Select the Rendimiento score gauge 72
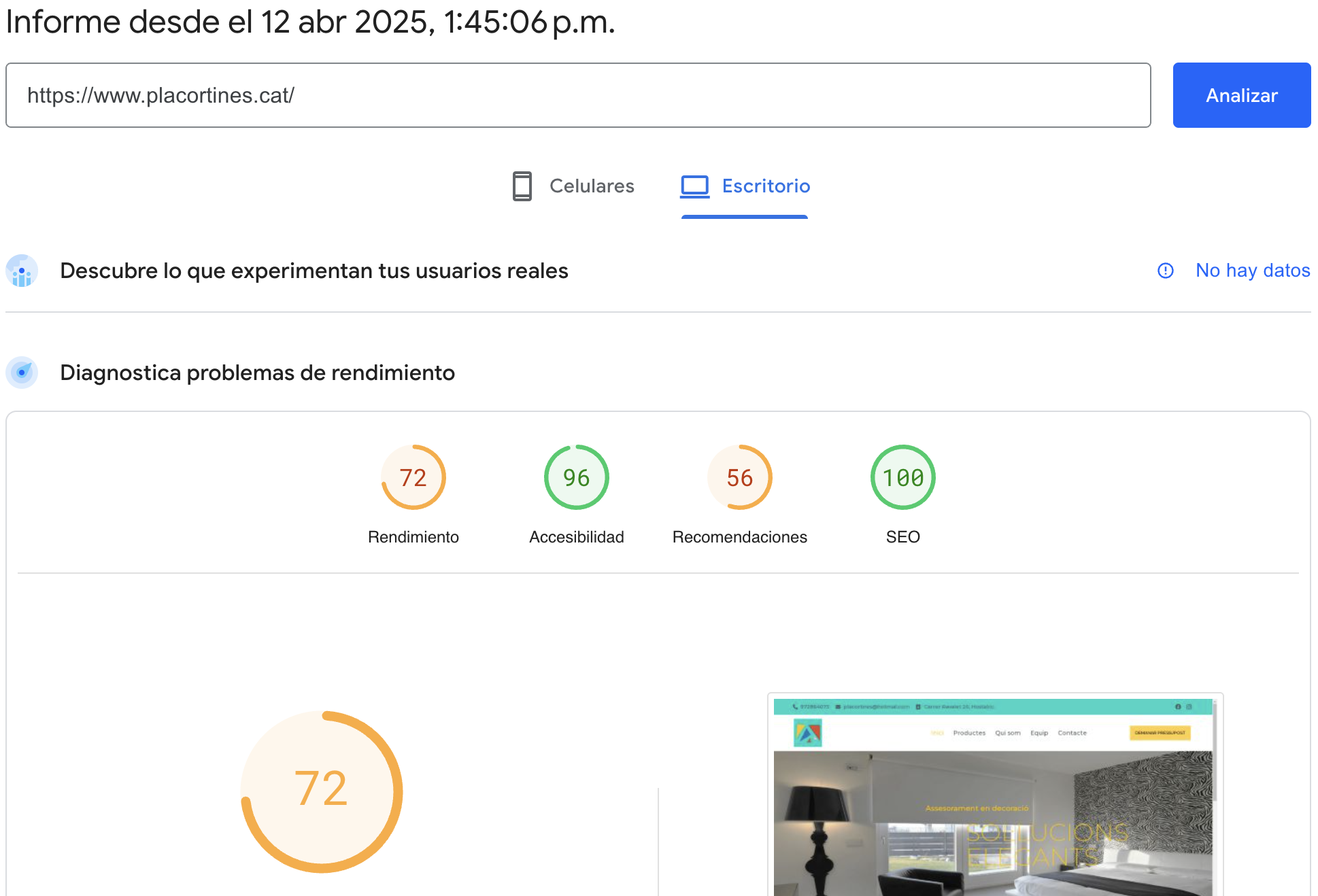This screenshot has height=896, width=1318. (413, 477)
